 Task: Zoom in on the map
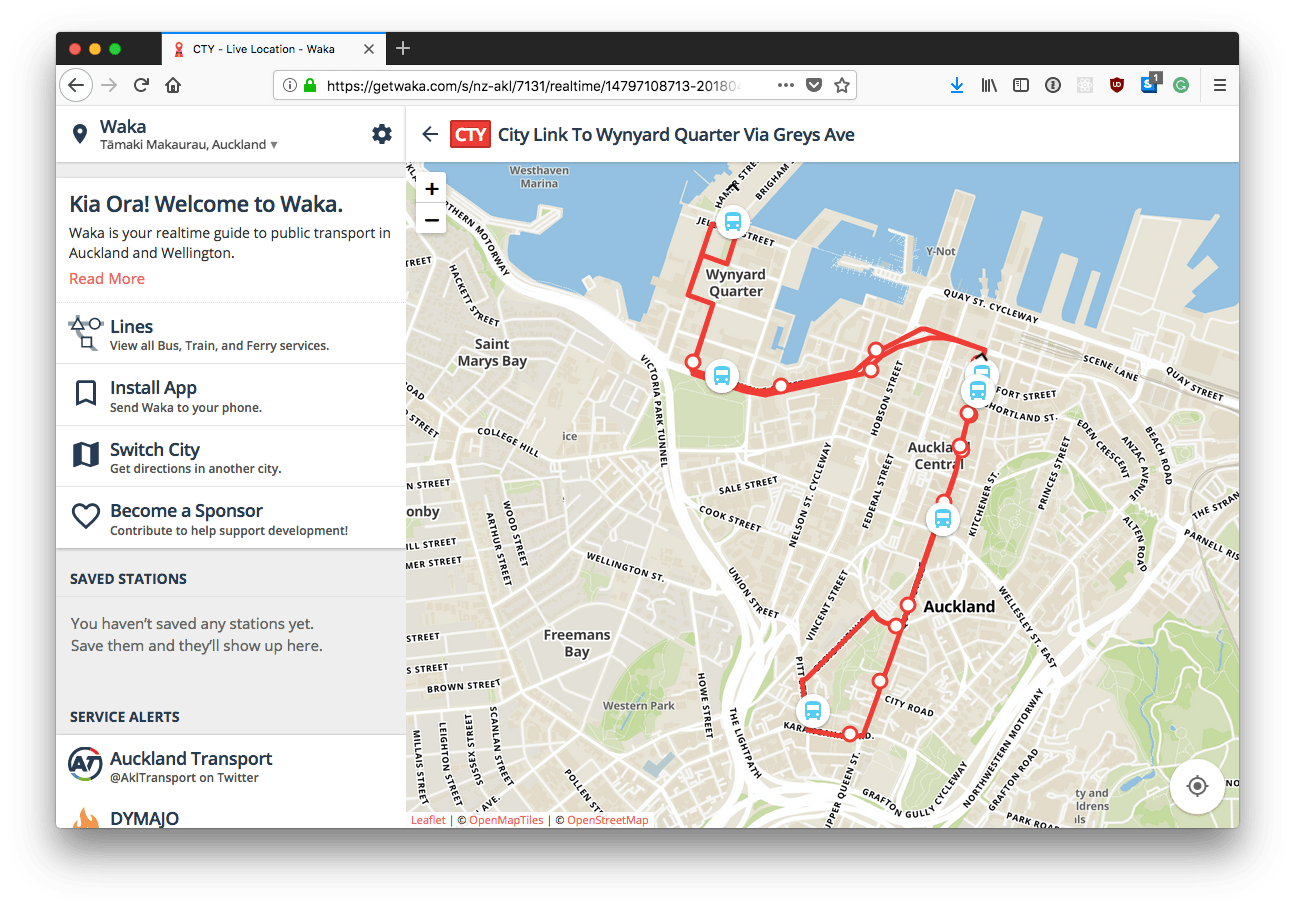tap(431, 188)
